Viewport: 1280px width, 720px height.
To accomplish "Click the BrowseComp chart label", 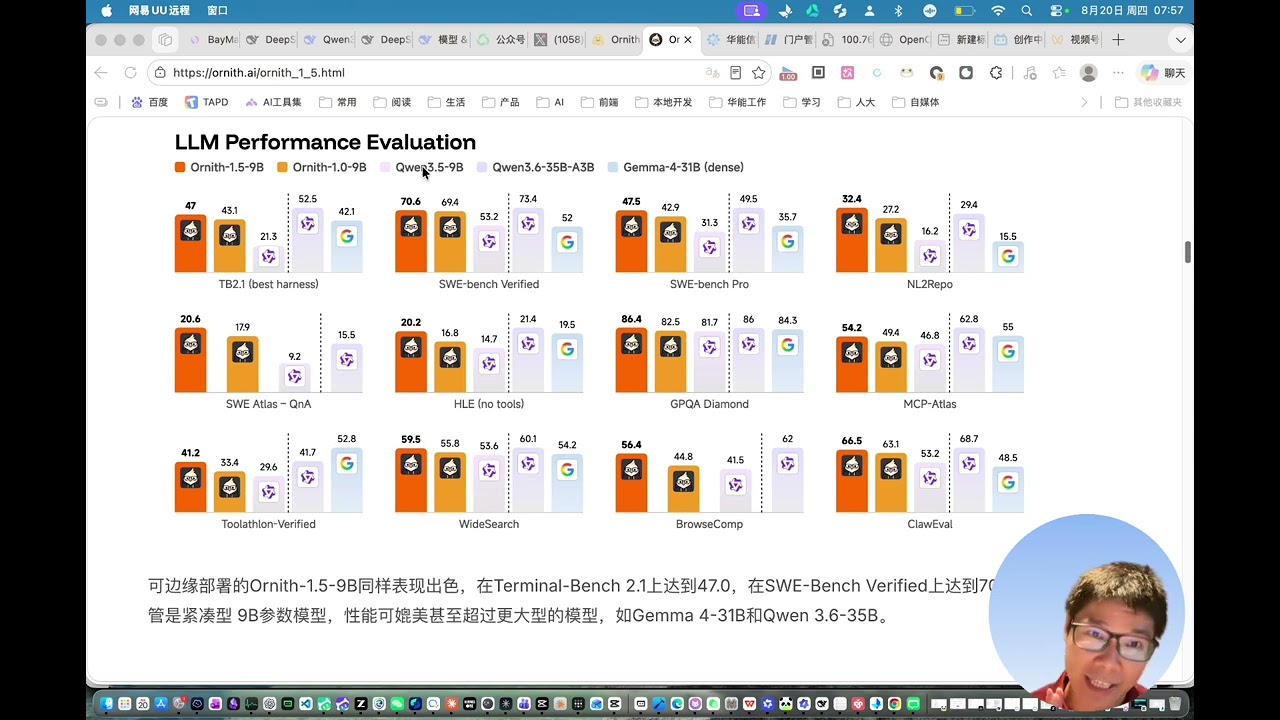I will [x=709, y=524].
